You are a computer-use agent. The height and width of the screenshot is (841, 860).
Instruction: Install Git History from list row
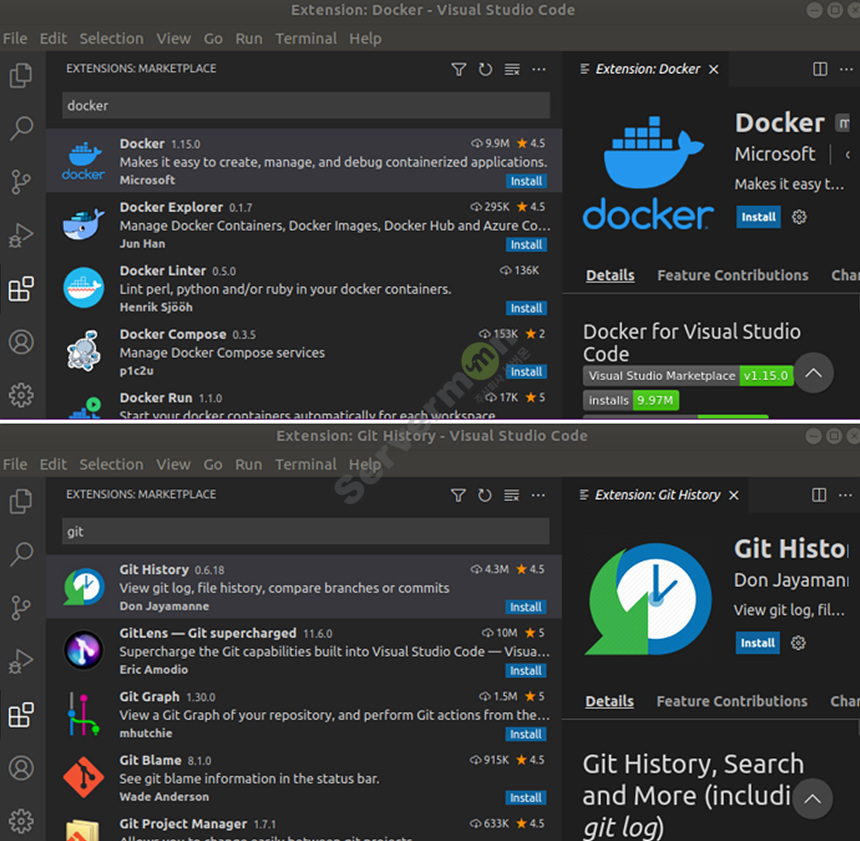tap(525, 607)
